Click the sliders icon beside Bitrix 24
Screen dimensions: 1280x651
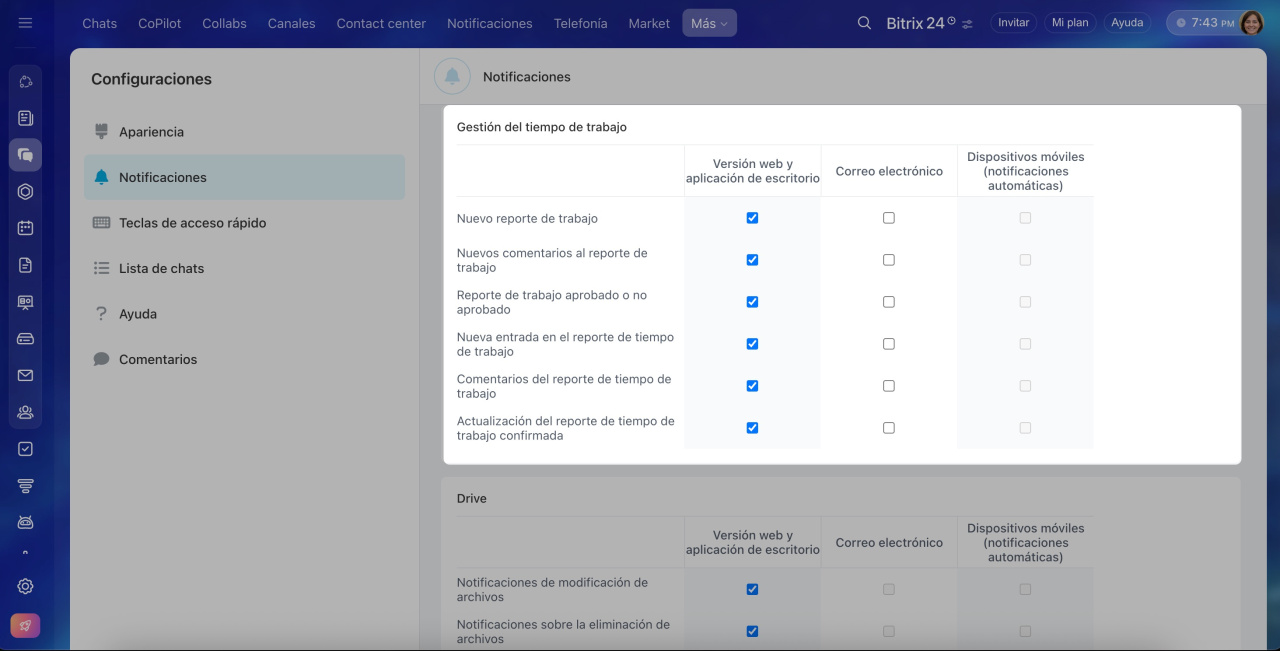click(967, 24)
